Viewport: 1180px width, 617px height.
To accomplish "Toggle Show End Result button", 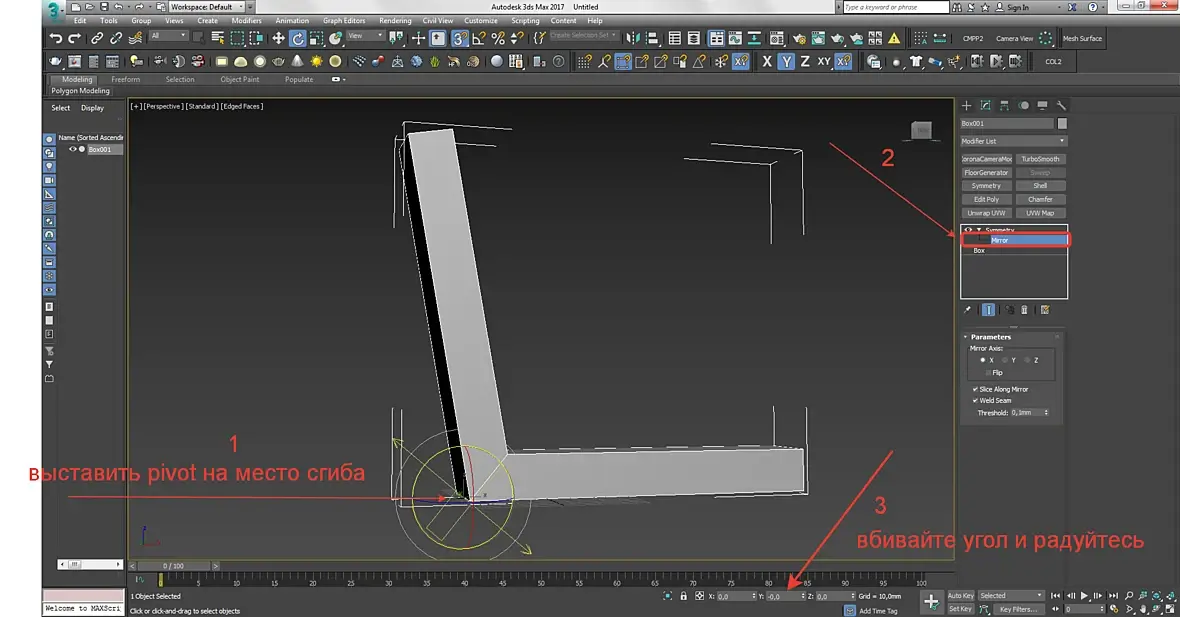I will pos(988,310).
